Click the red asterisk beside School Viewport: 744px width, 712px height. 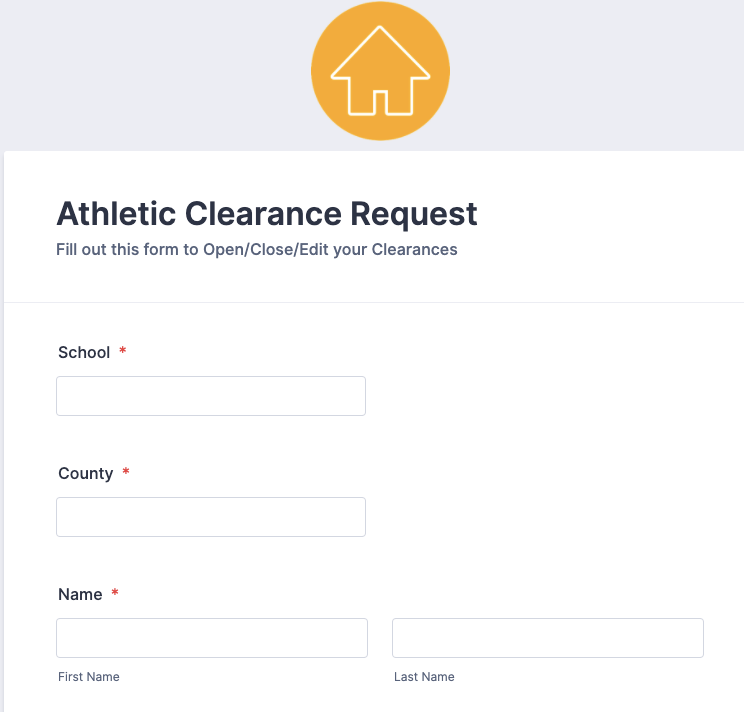123,351
